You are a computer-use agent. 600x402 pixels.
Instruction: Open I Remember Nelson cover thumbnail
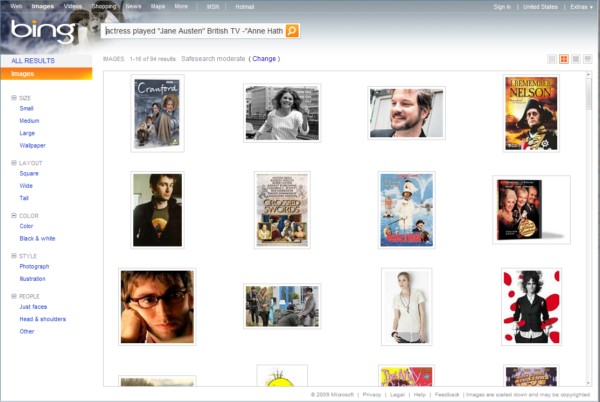531,113
